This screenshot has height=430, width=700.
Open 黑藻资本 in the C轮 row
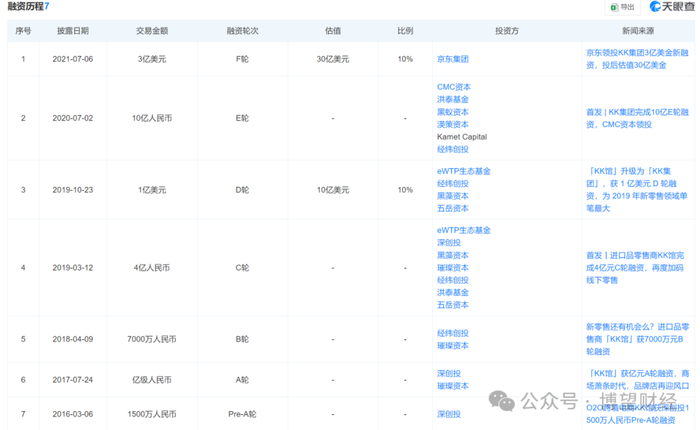click(x=453, y=255)
